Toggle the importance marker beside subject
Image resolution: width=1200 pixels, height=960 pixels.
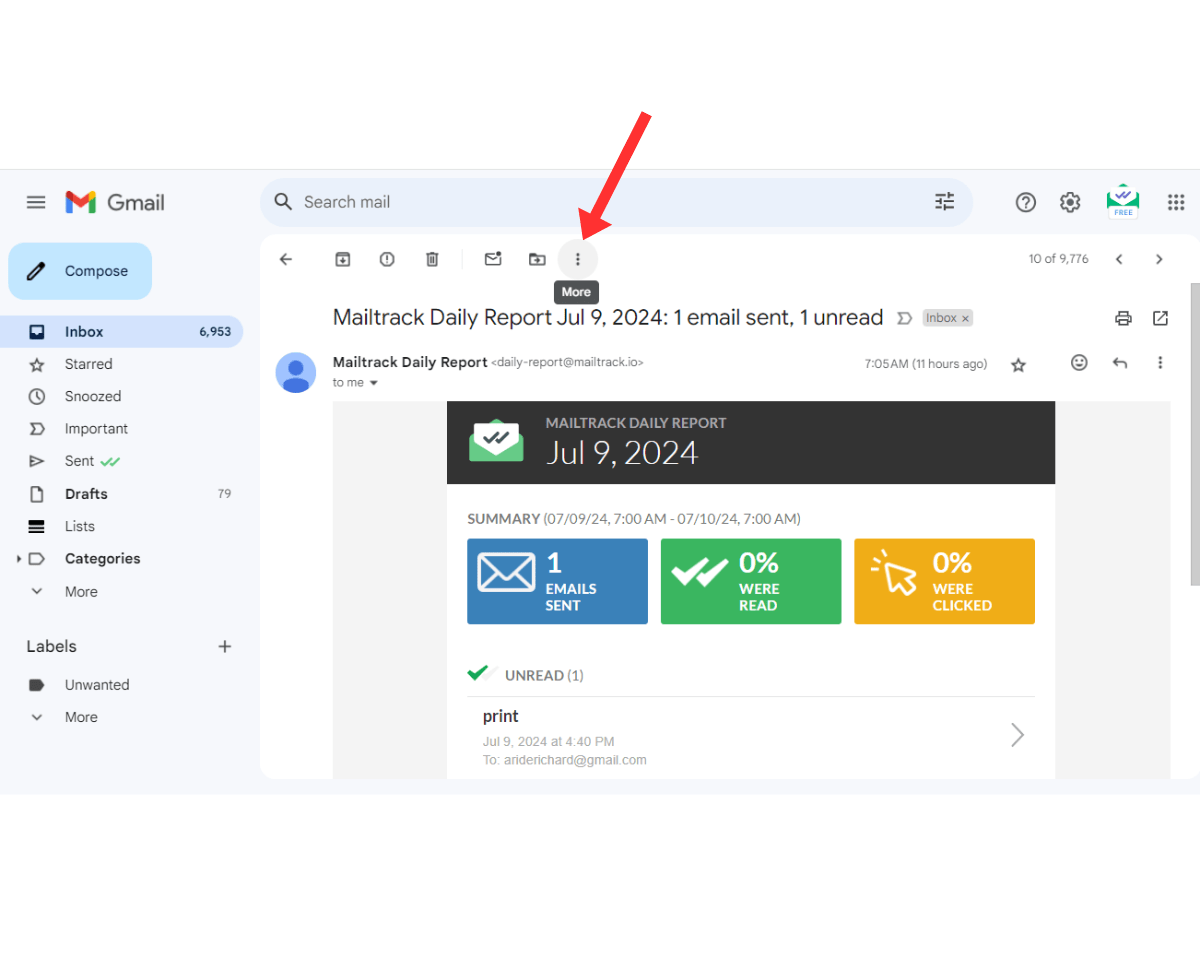click(904, 318)
